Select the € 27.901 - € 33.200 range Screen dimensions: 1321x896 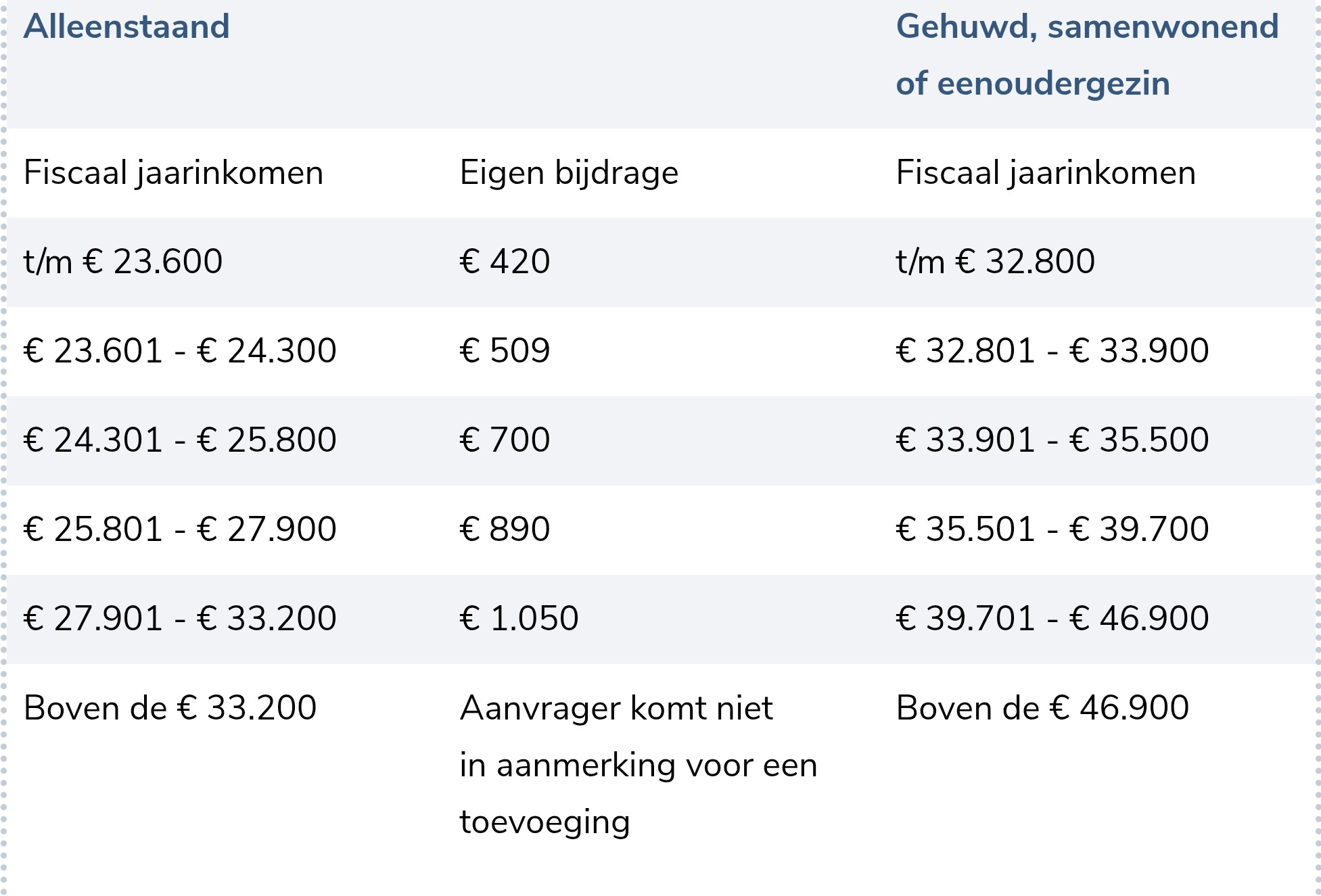click(180, 619)
